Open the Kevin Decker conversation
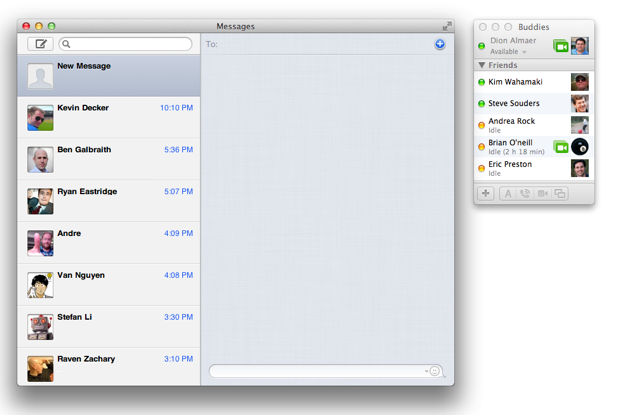 pos(109,117)
